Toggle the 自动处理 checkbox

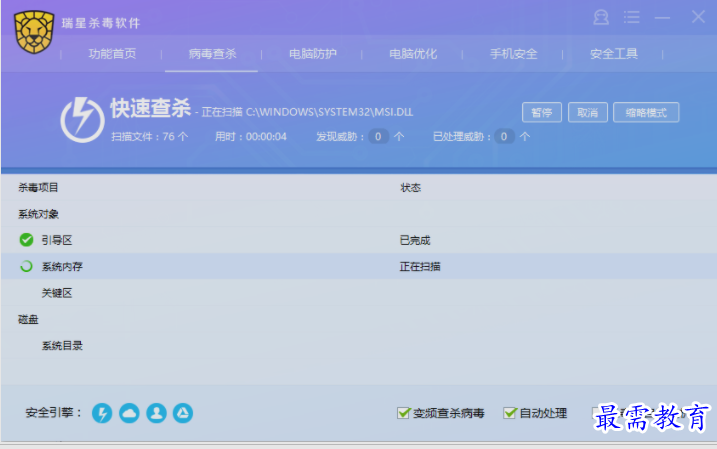510,413
